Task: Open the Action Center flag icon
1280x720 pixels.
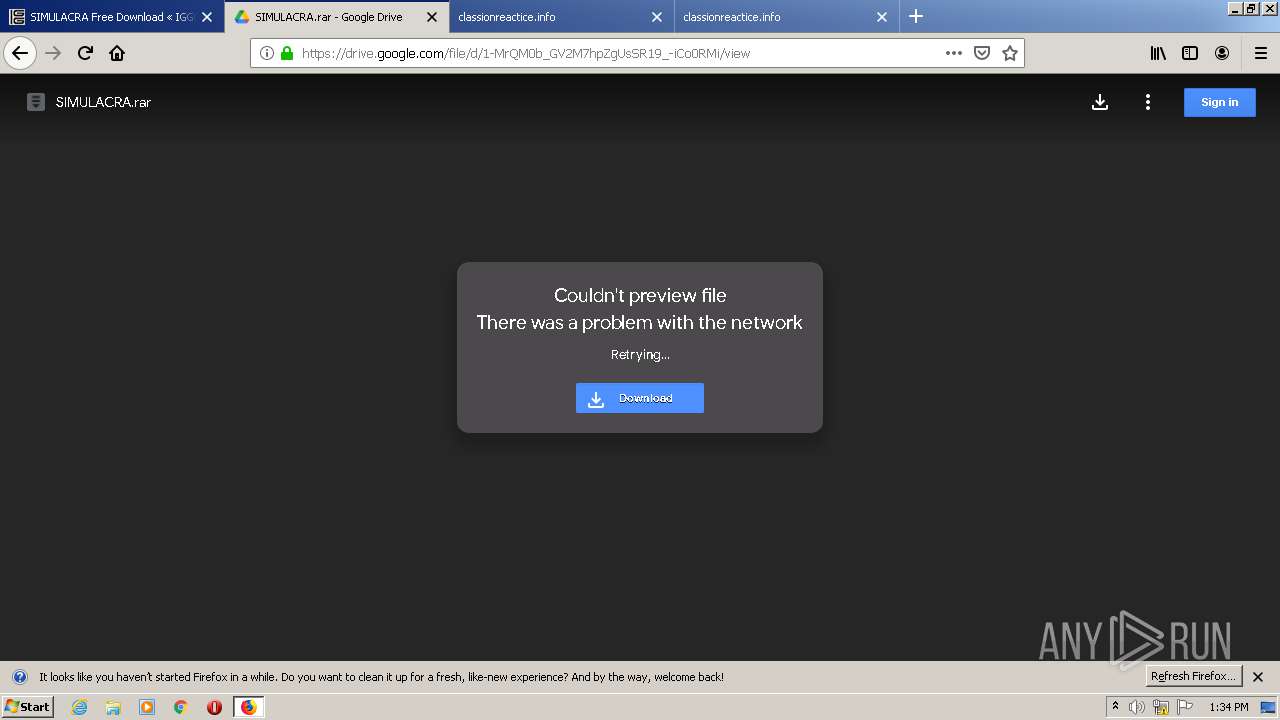Action: point(1185,707)
